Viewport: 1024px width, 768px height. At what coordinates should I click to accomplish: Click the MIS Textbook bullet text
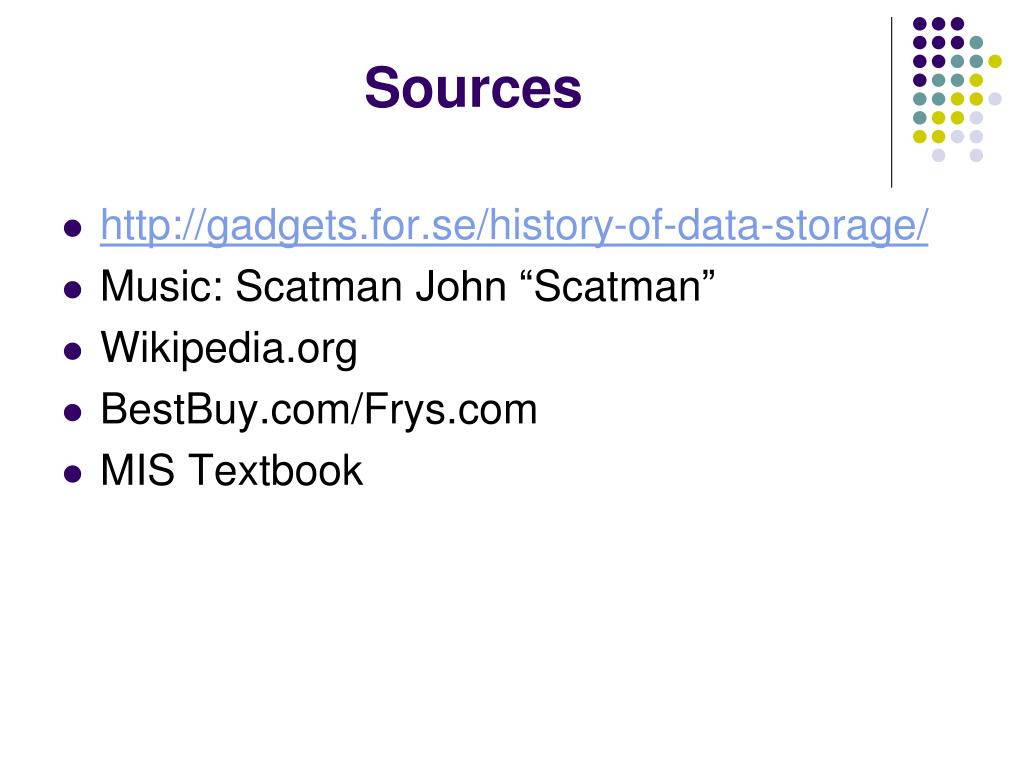231,470
